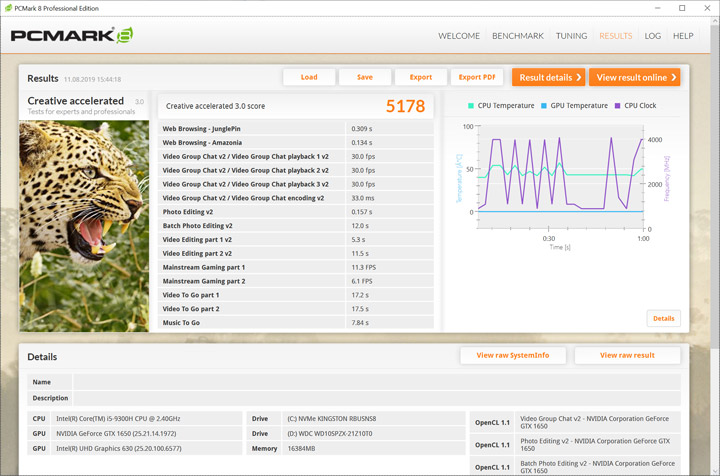The height and width of the screenshot is (476, 720).
Task: Click the results timestamp 11.08.2019
Action: pyautogui.click(x=92, y=79)
